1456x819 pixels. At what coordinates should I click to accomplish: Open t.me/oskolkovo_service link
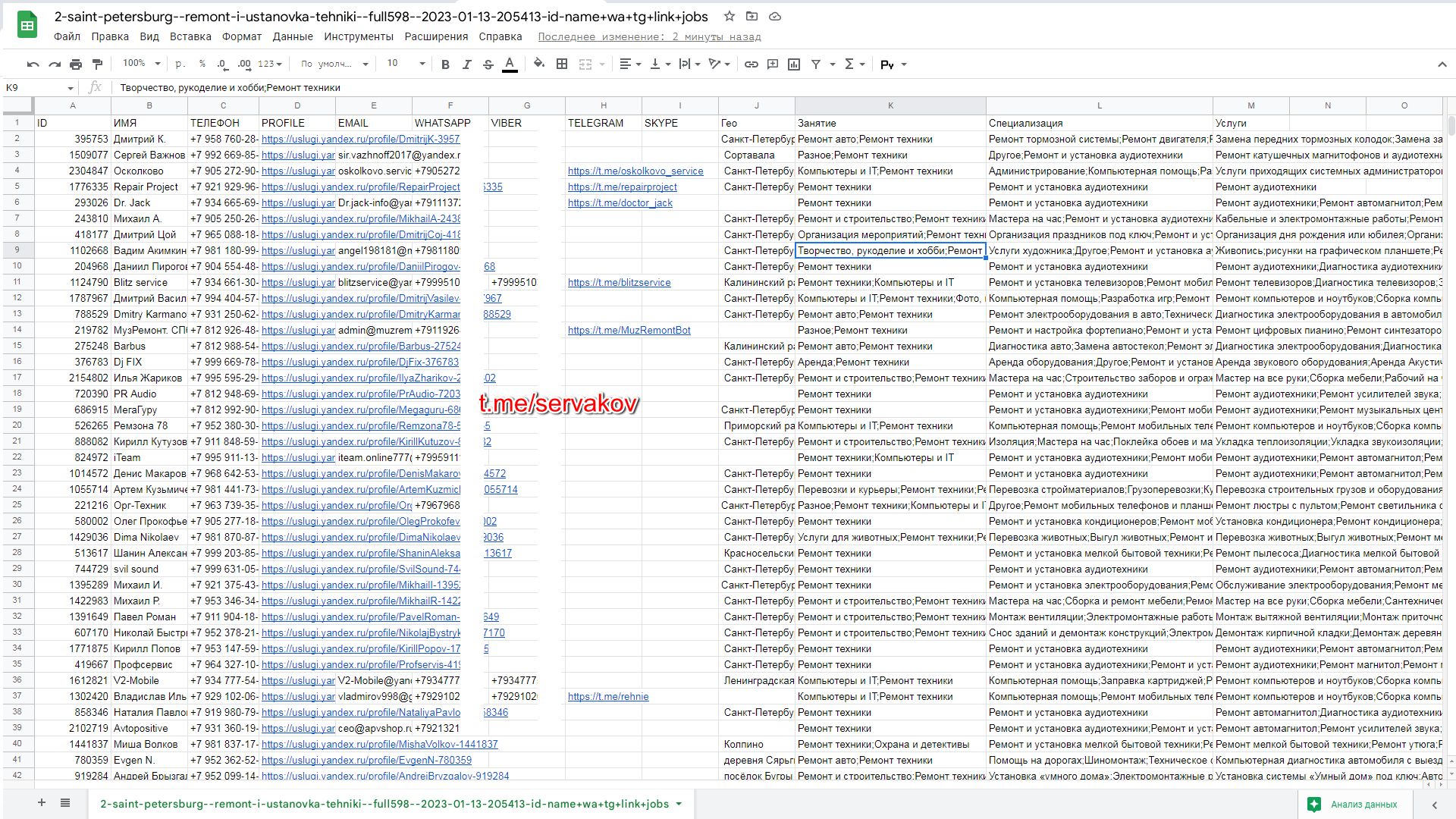635,171
